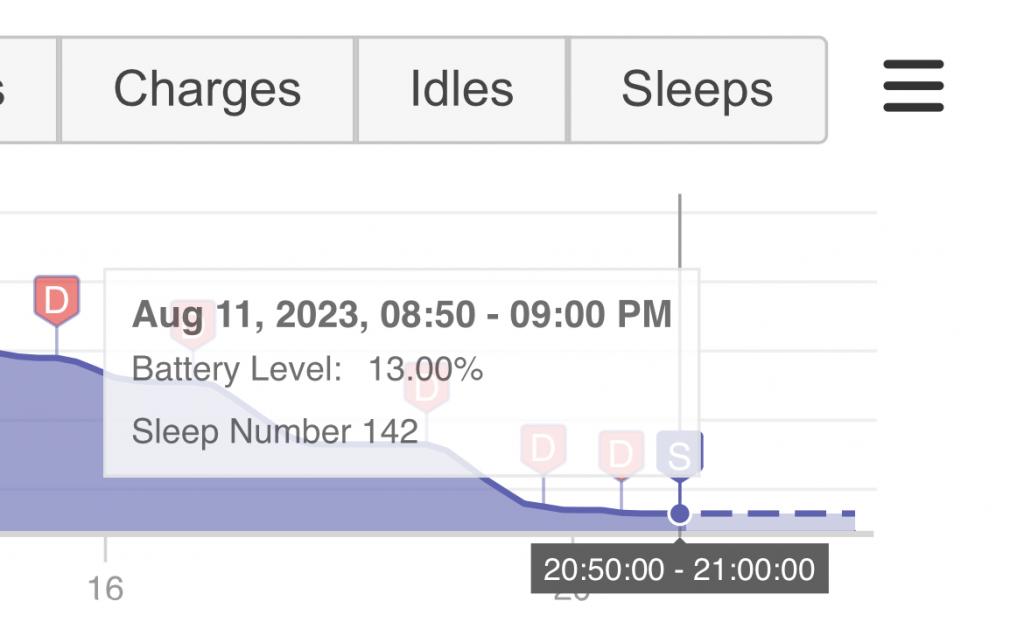Viewport: 1024px width, 636px height.
Task: Click the vertical crosshair line above the tooltip
Action: pyautogui.click(x=680, y=231)
